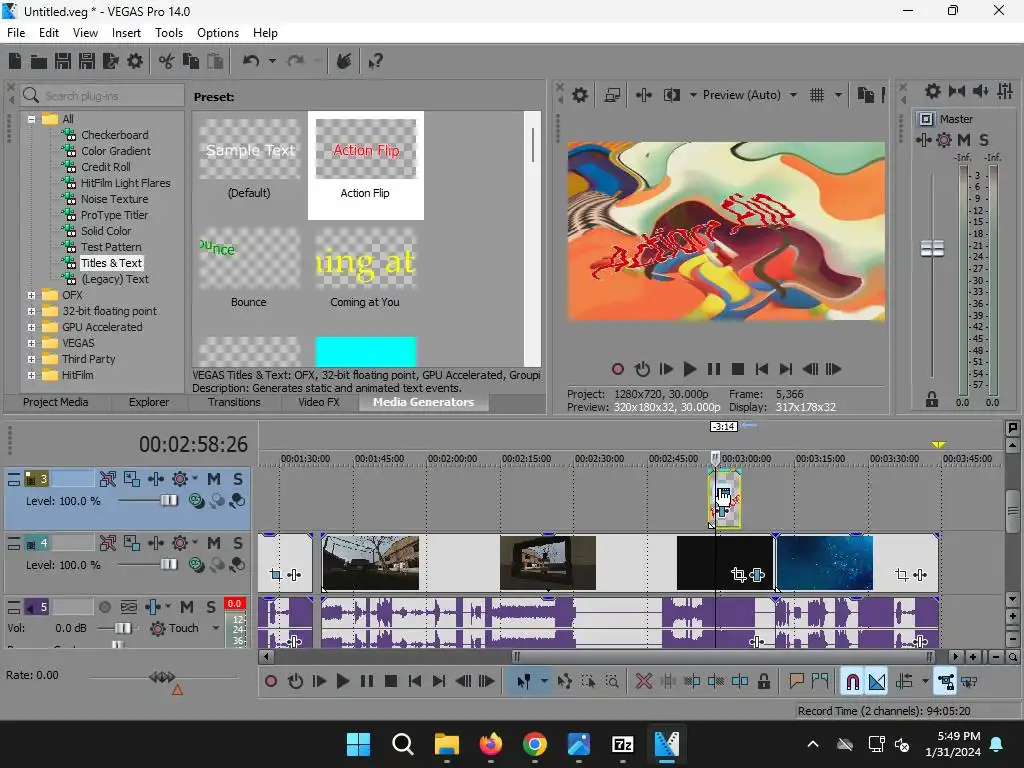The image size is (1024, 768).
Task: Open the Tools menu
Action: [x=168, y=33]
